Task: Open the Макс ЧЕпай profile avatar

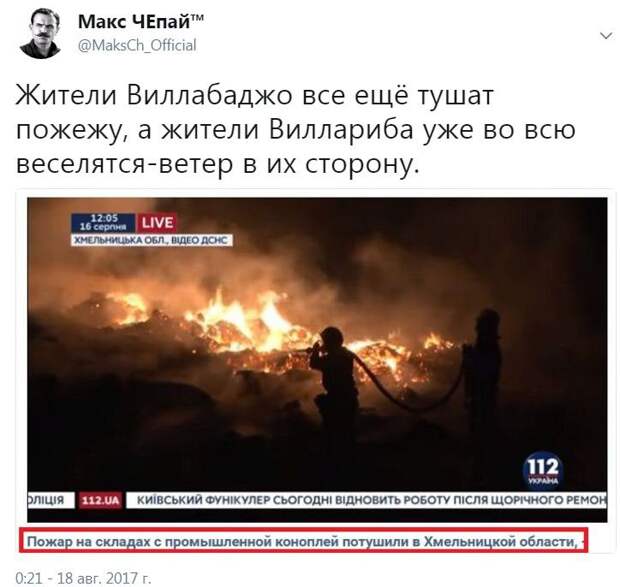Action: (x=40, y=34)
